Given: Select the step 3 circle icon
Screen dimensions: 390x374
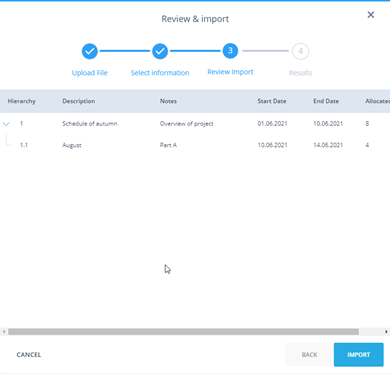Looking at the screenshot, I should [230, 51].
